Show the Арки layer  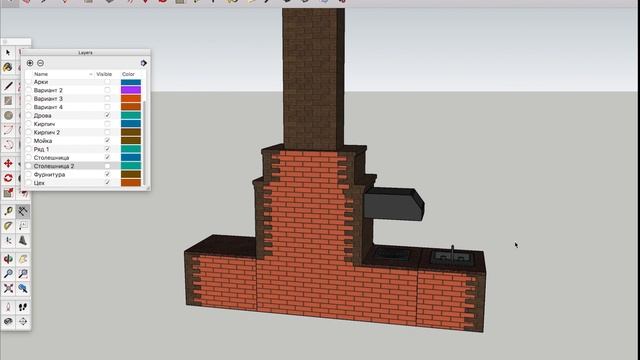[107, 82]
